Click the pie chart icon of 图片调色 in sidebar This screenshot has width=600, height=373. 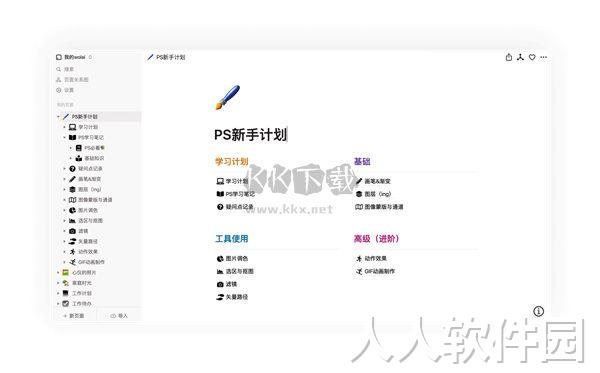[x=72, y=210]
